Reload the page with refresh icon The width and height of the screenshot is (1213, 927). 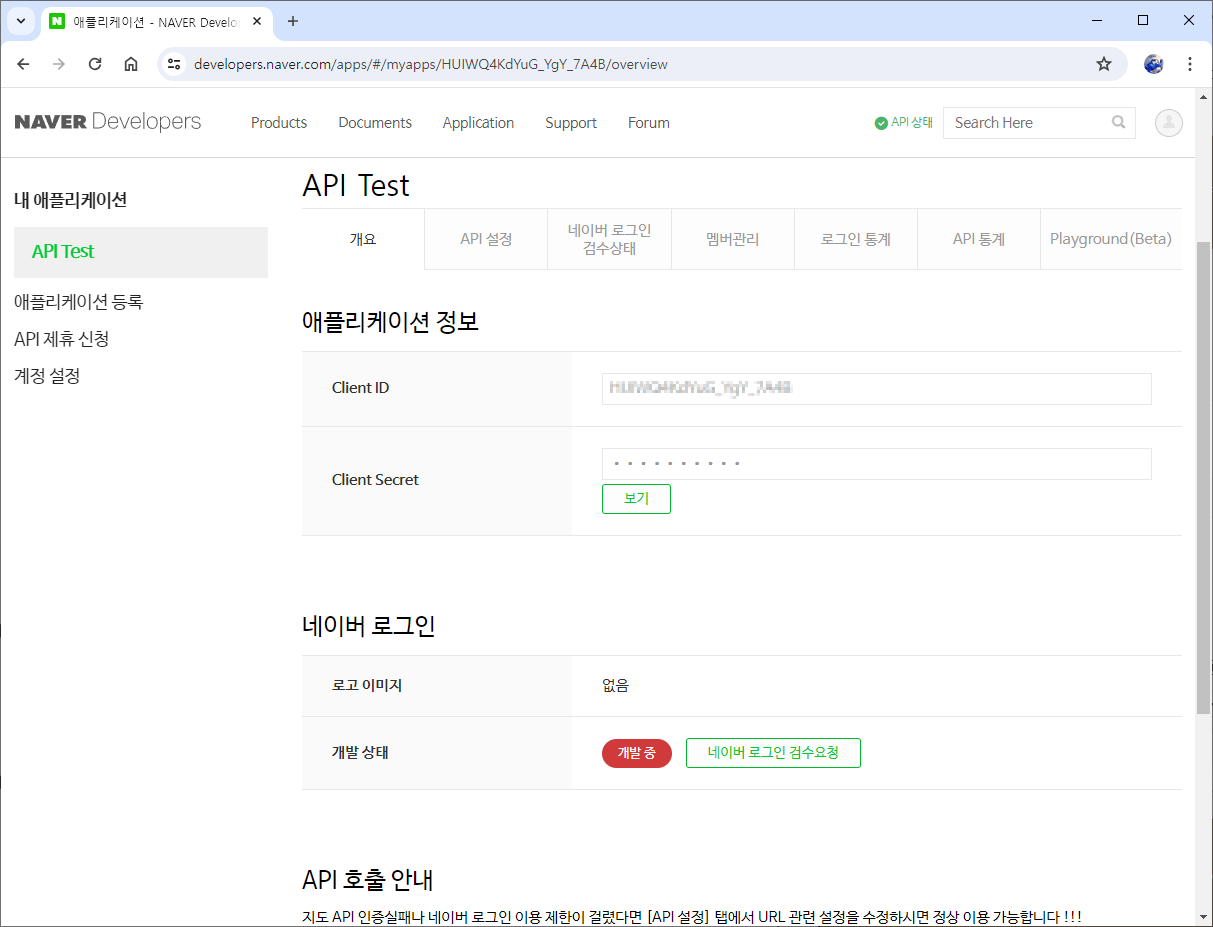95,64
